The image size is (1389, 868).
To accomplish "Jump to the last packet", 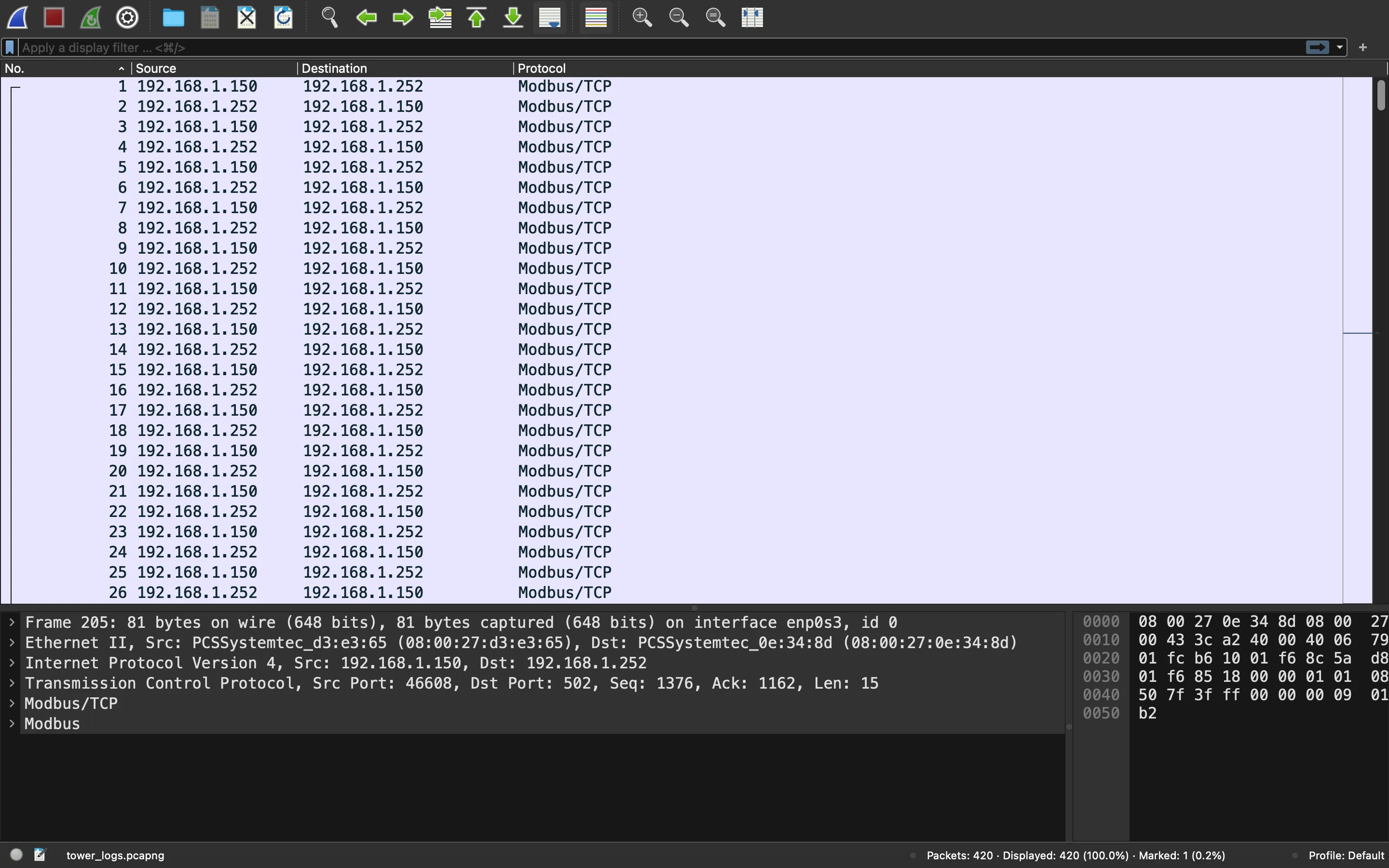I will point(513,17).
